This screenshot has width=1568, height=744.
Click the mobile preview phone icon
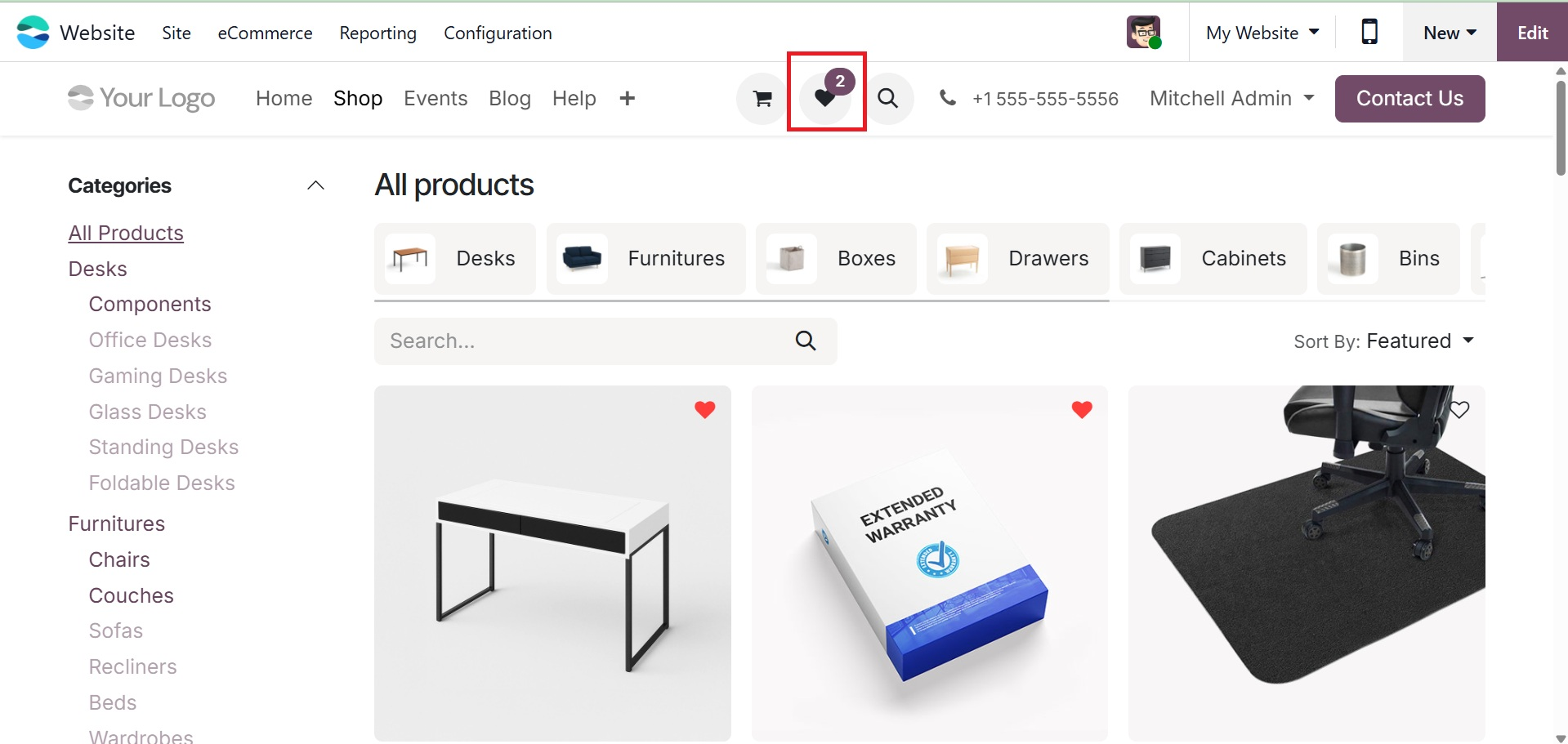(1369, 33)
